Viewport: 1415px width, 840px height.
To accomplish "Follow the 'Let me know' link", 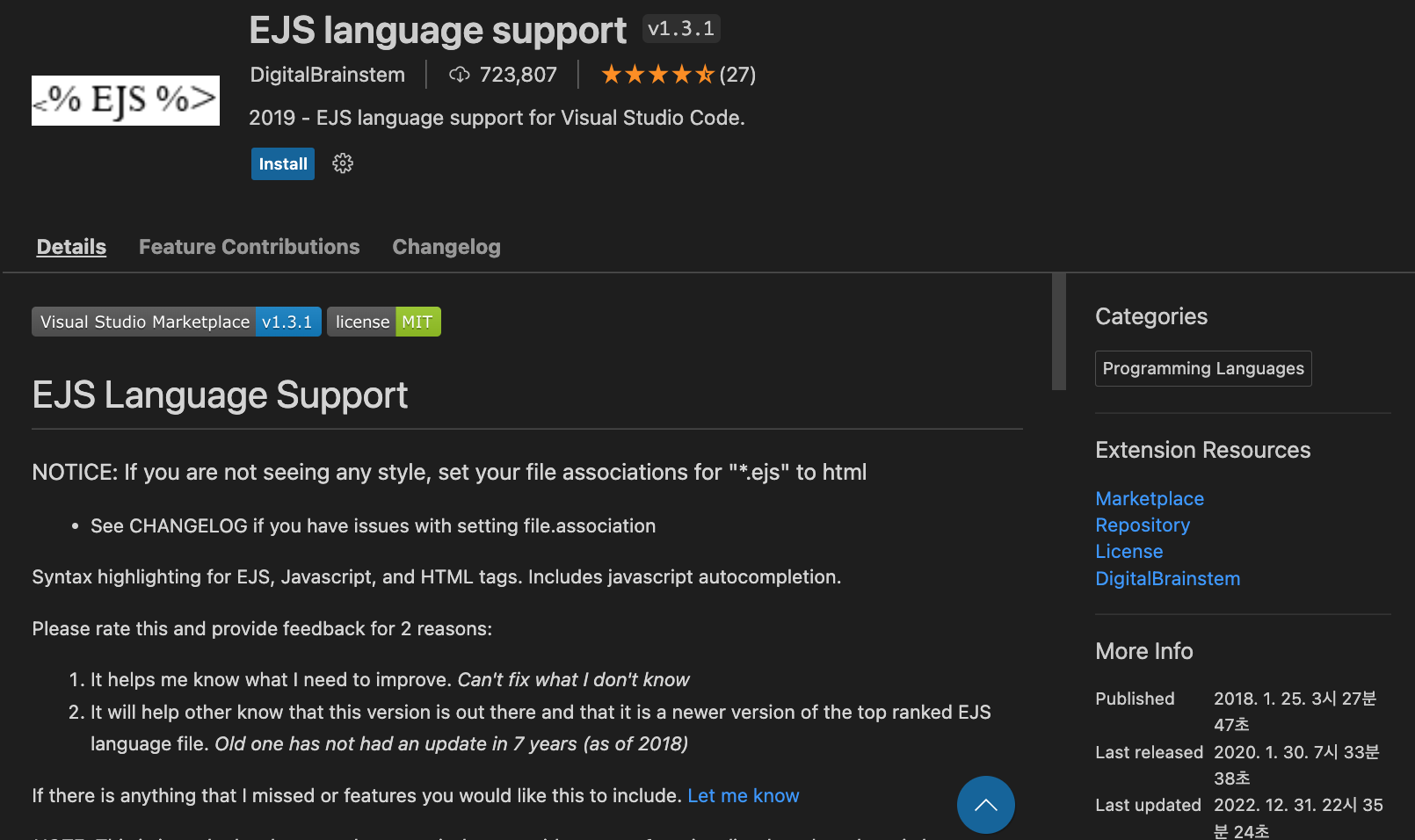I will click(744, 795).
